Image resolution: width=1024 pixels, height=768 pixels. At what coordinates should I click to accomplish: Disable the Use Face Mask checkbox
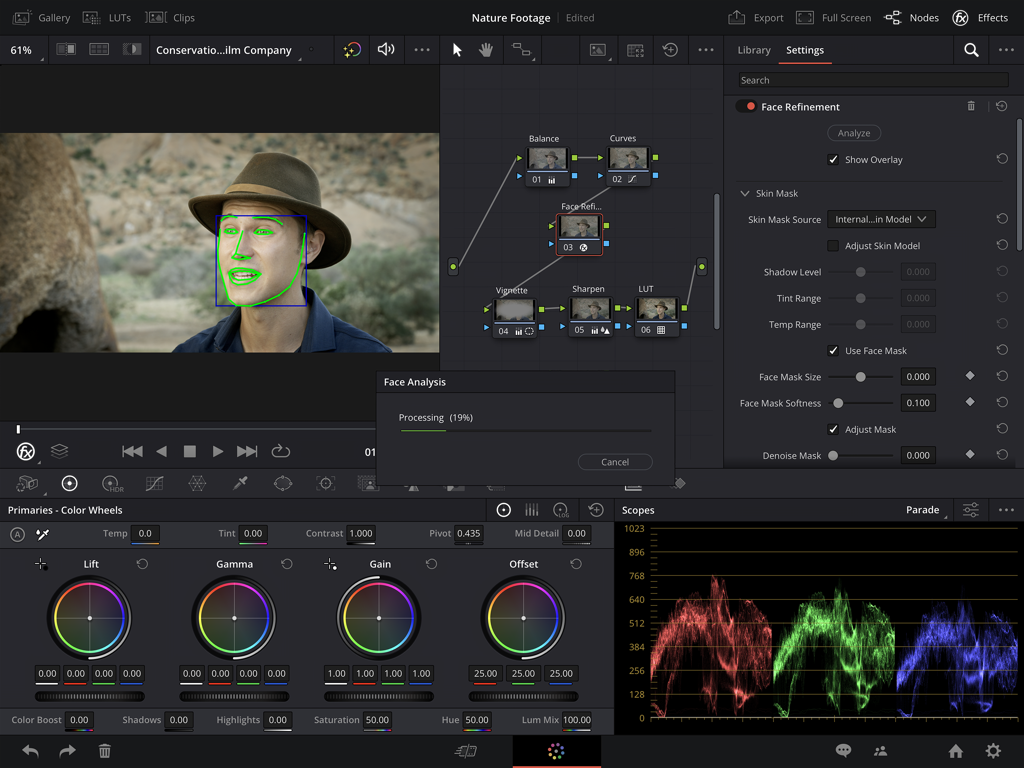coord(833,350)
